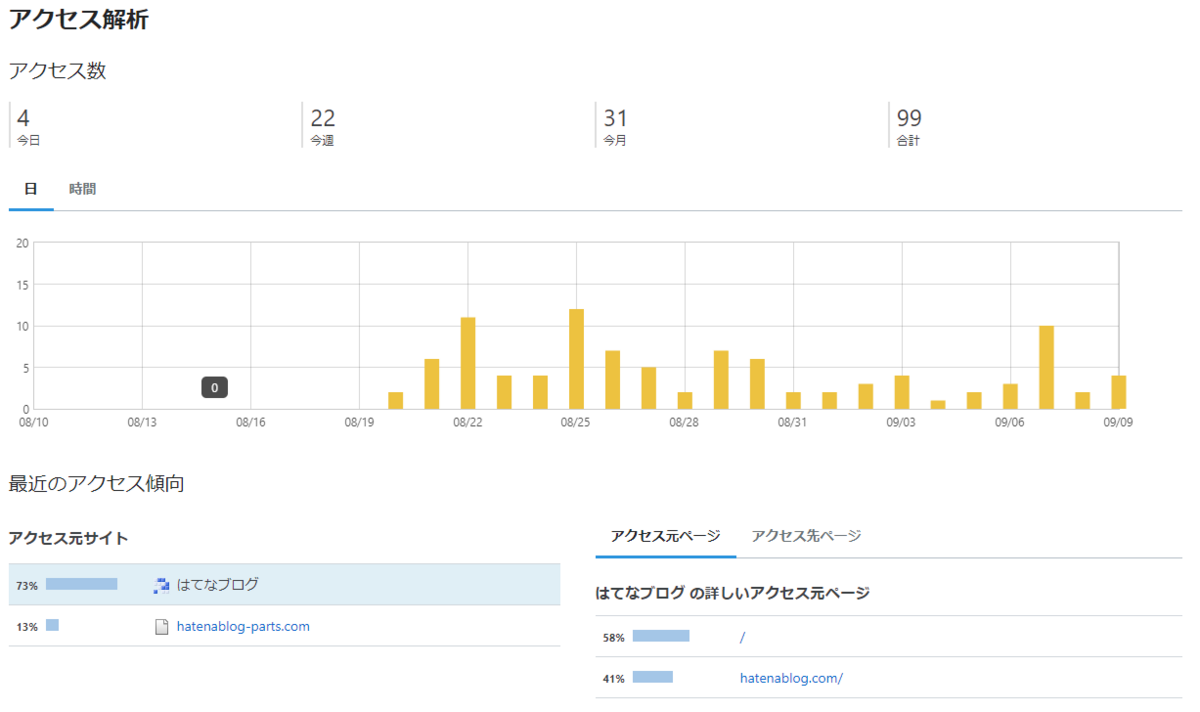Click the 最近のアクセス傾向 heading
The image size is (1200, 712).
(x=96, y=484)
